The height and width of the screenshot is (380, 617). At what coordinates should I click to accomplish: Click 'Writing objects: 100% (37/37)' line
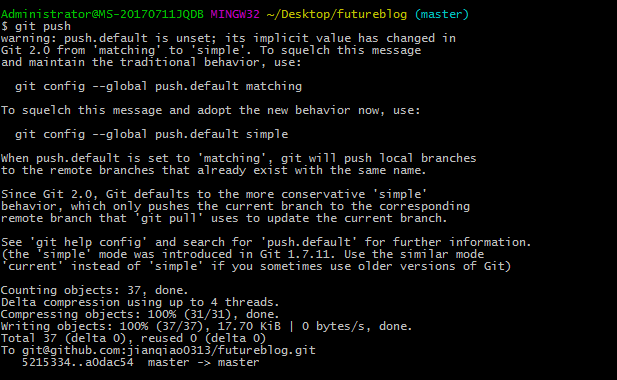(206, 326)
